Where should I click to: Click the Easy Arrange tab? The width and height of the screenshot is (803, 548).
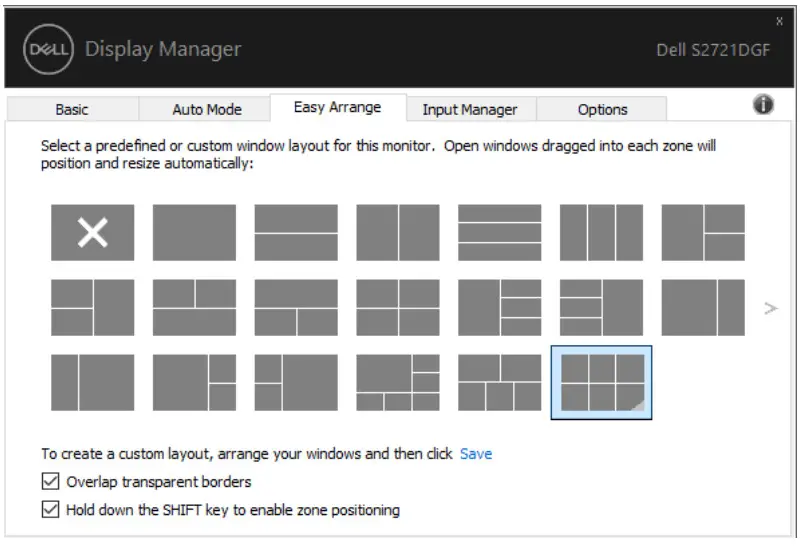coord(337,108)
